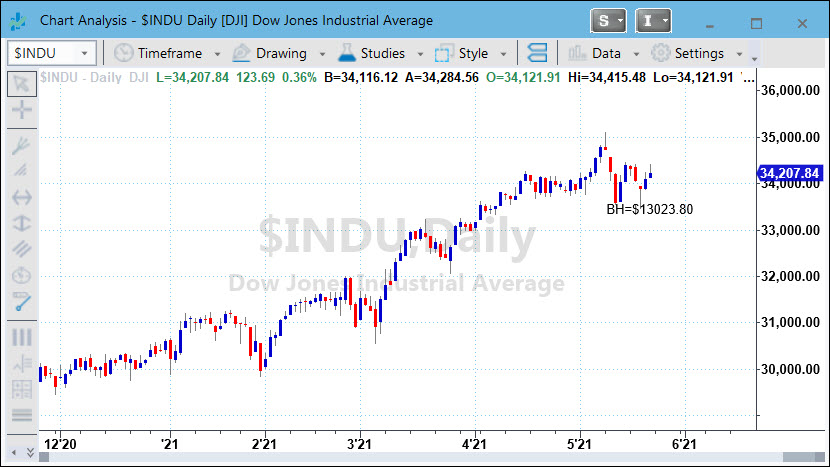
Task: Click the Settings gear icon
Action: (660, 53)
